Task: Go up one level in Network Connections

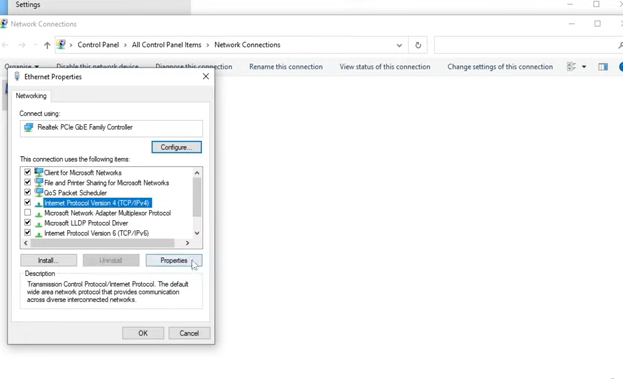Action: pyautogui.click(x=47, y=45)
